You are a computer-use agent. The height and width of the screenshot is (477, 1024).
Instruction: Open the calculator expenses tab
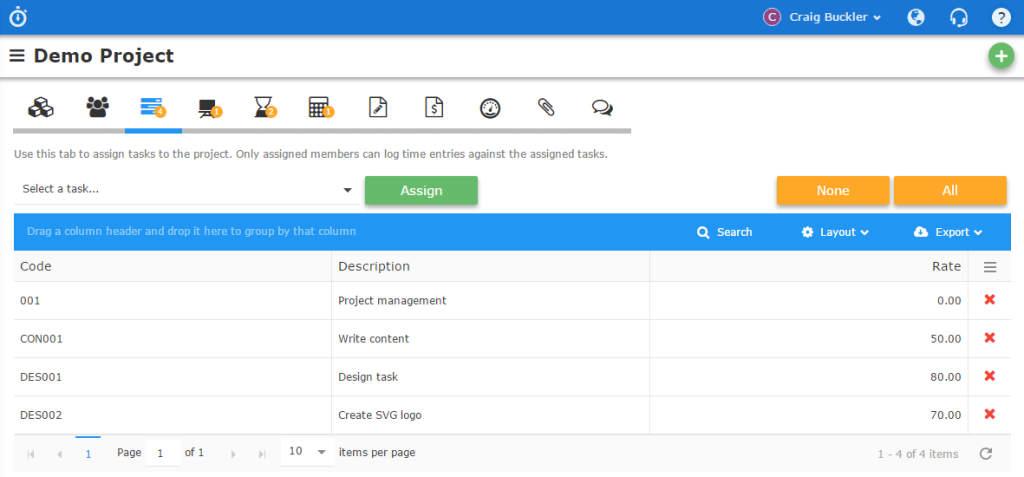pyautogui.click(x=321, y=107)
